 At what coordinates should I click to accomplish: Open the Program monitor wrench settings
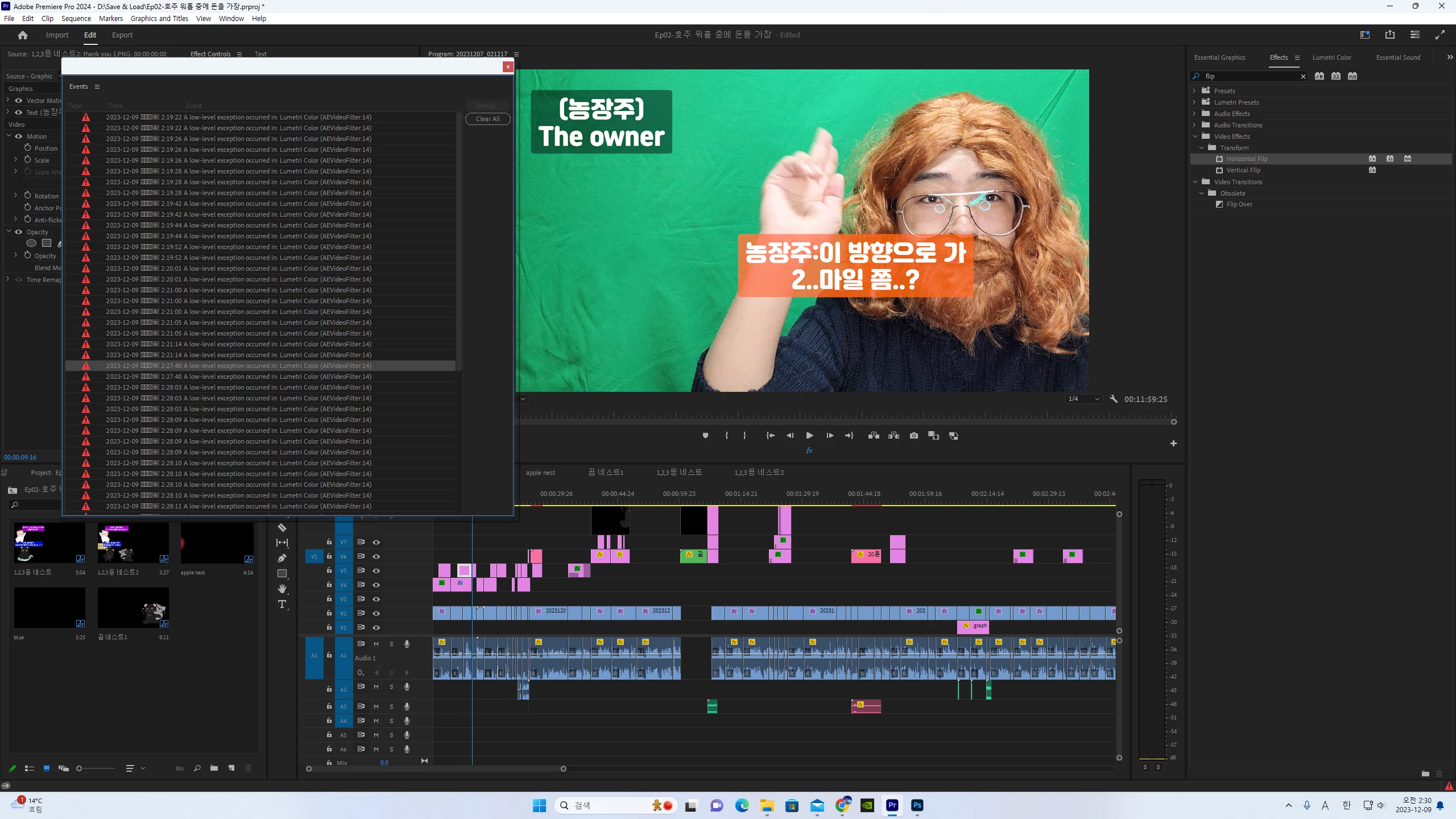point(1114,399)
